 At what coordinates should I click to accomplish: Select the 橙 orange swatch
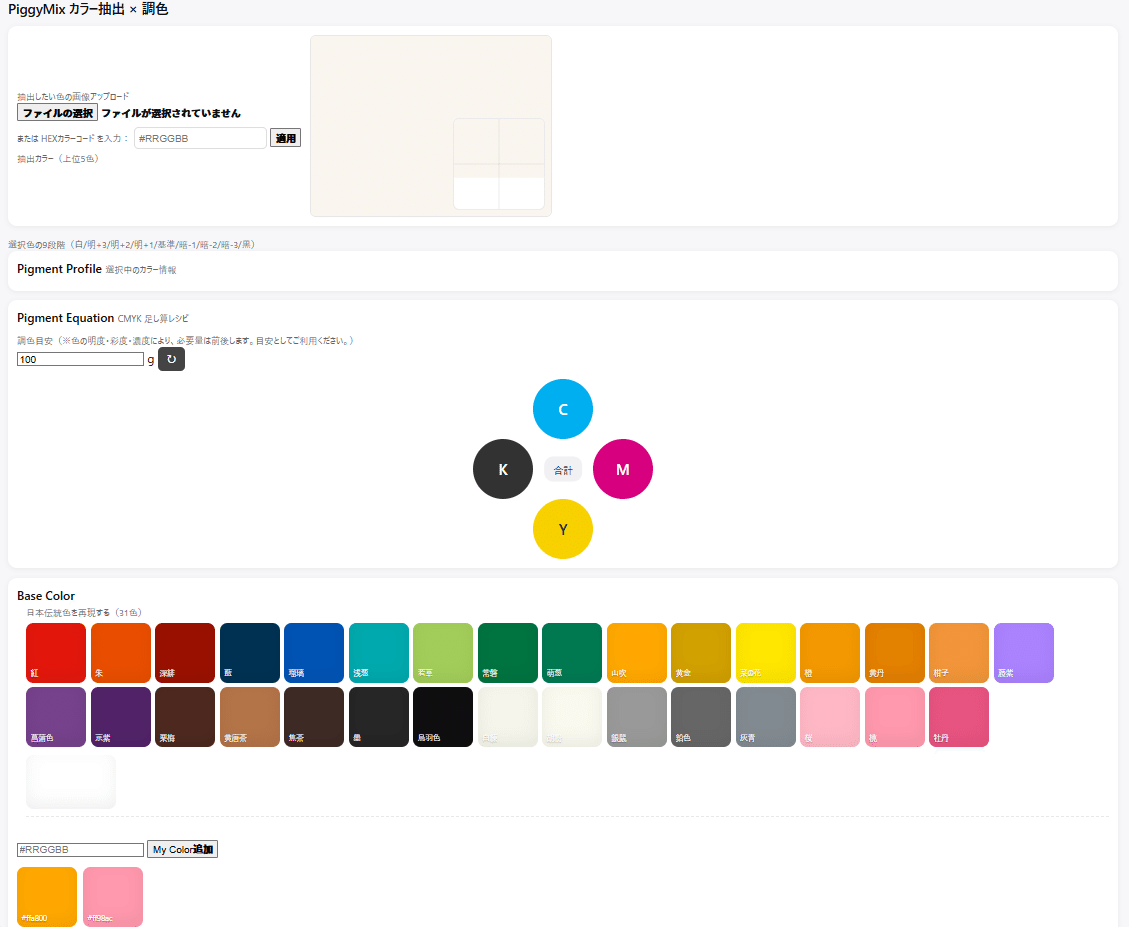pos(829,653)
